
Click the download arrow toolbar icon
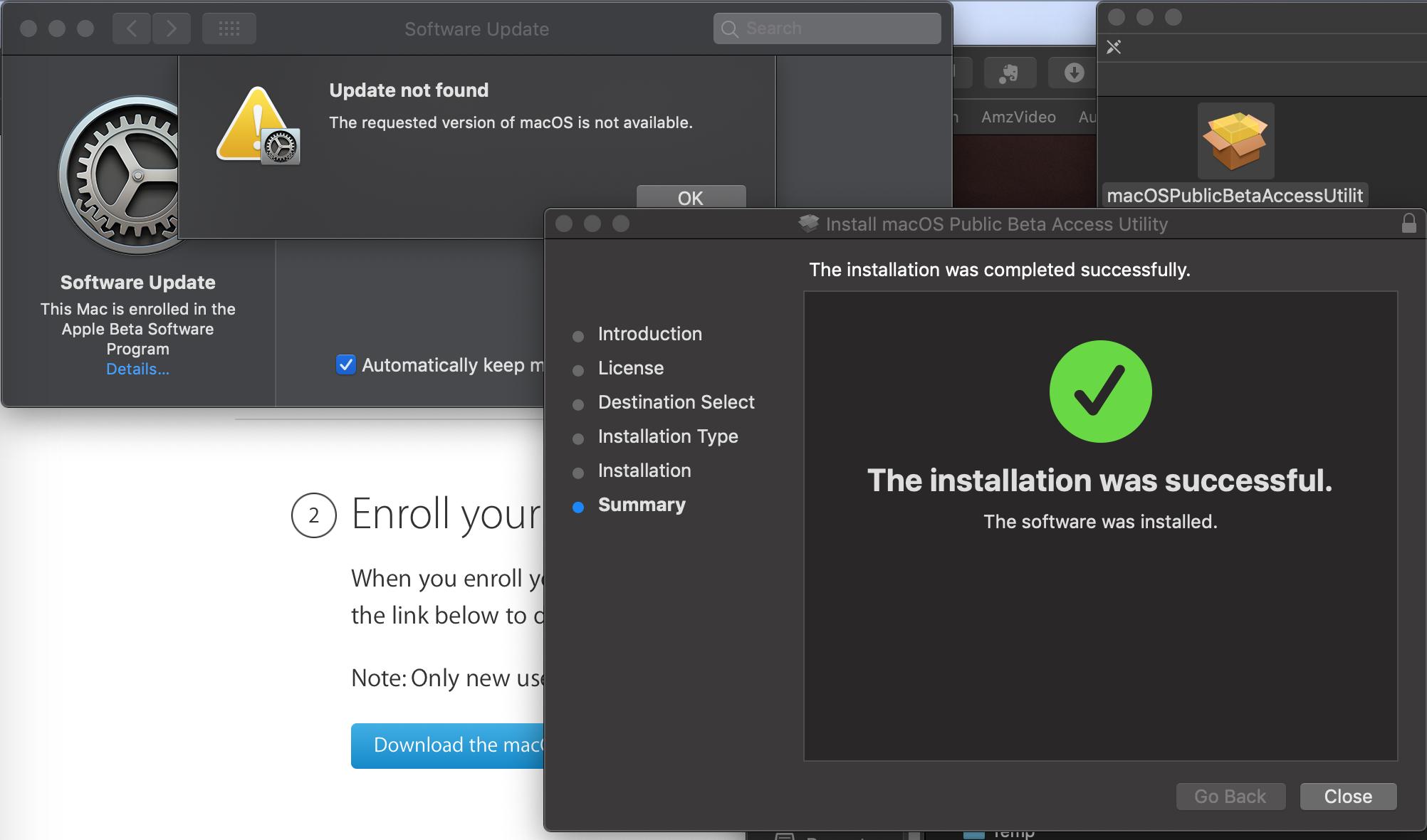point(1074,73)
